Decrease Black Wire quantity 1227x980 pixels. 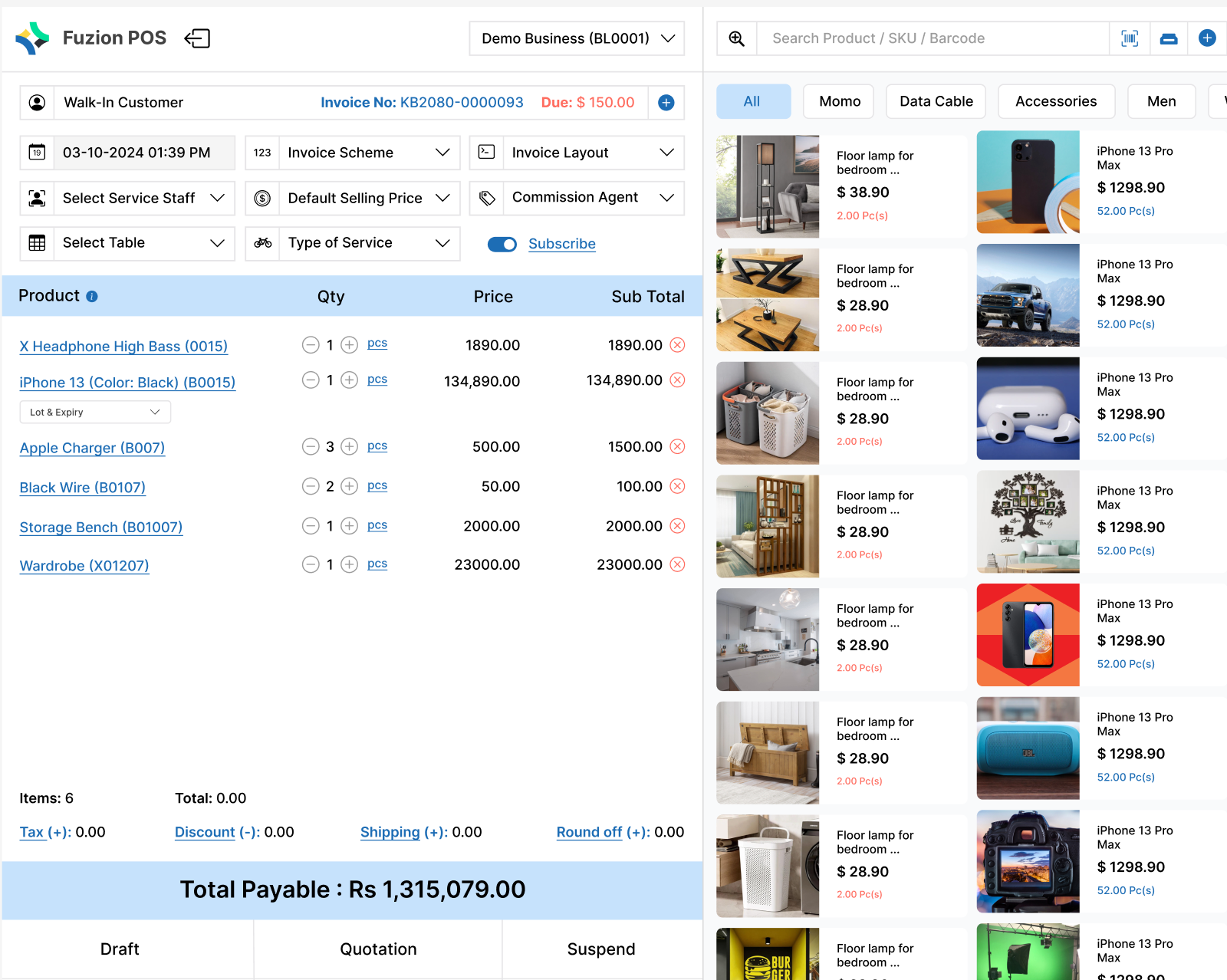point(311,486)
